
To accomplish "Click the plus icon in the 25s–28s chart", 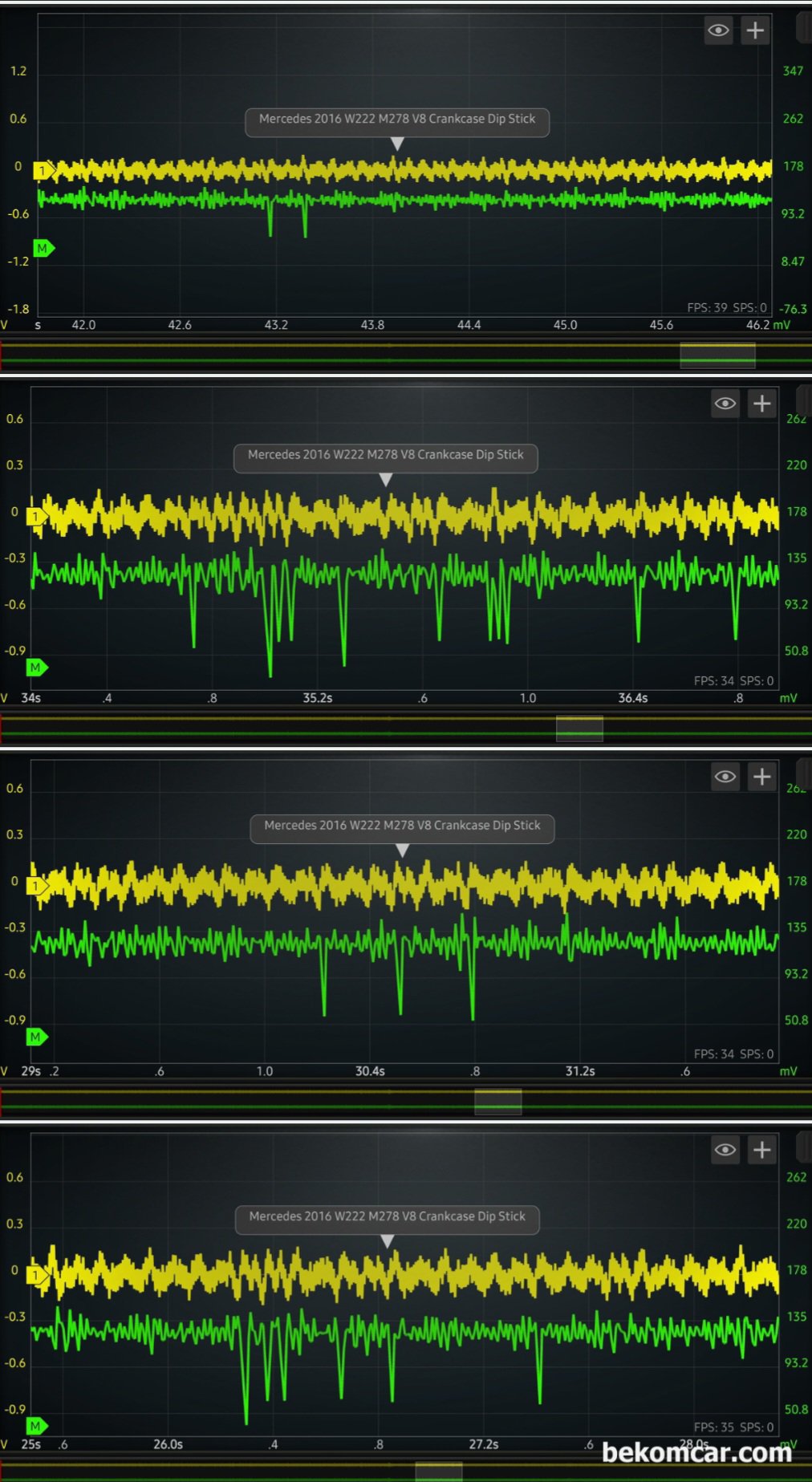I will 761,1150.
